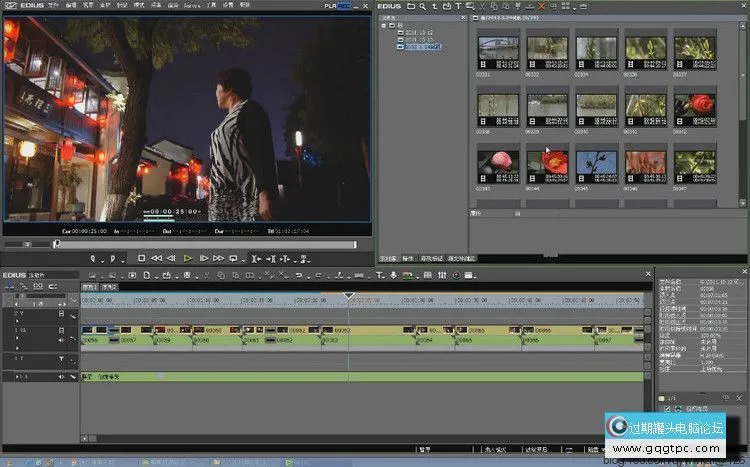The width and height of the screenshot is (750, 467).
Task: Click the folder icon in the bin toolbar
Action: pyautogui.click(x=410, y=6)
